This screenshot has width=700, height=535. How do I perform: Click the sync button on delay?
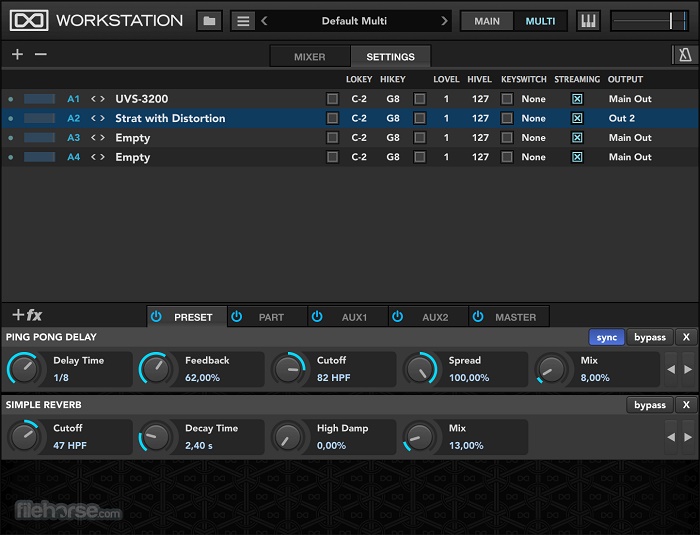coord(606,338)
